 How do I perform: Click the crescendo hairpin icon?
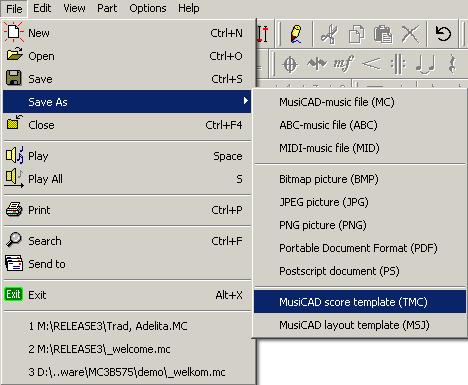click(371, 64)
